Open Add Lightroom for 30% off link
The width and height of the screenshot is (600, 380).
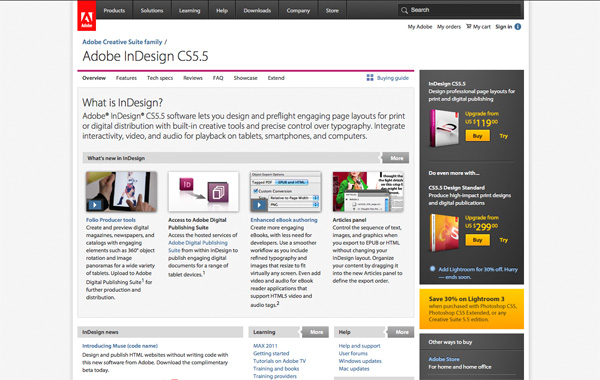478,273
